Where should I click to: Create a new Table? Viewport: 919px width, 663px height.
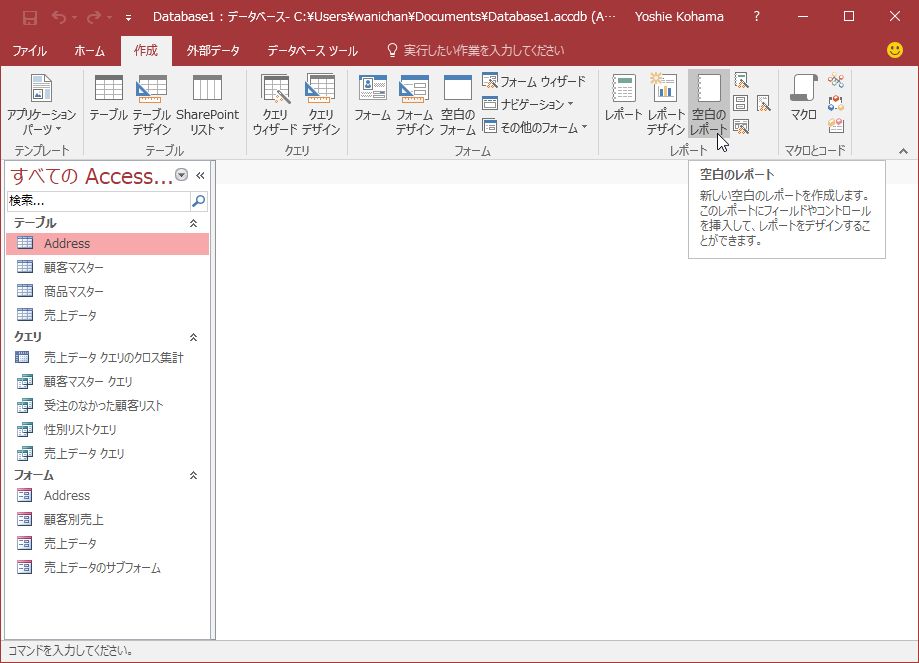[108, 98]
